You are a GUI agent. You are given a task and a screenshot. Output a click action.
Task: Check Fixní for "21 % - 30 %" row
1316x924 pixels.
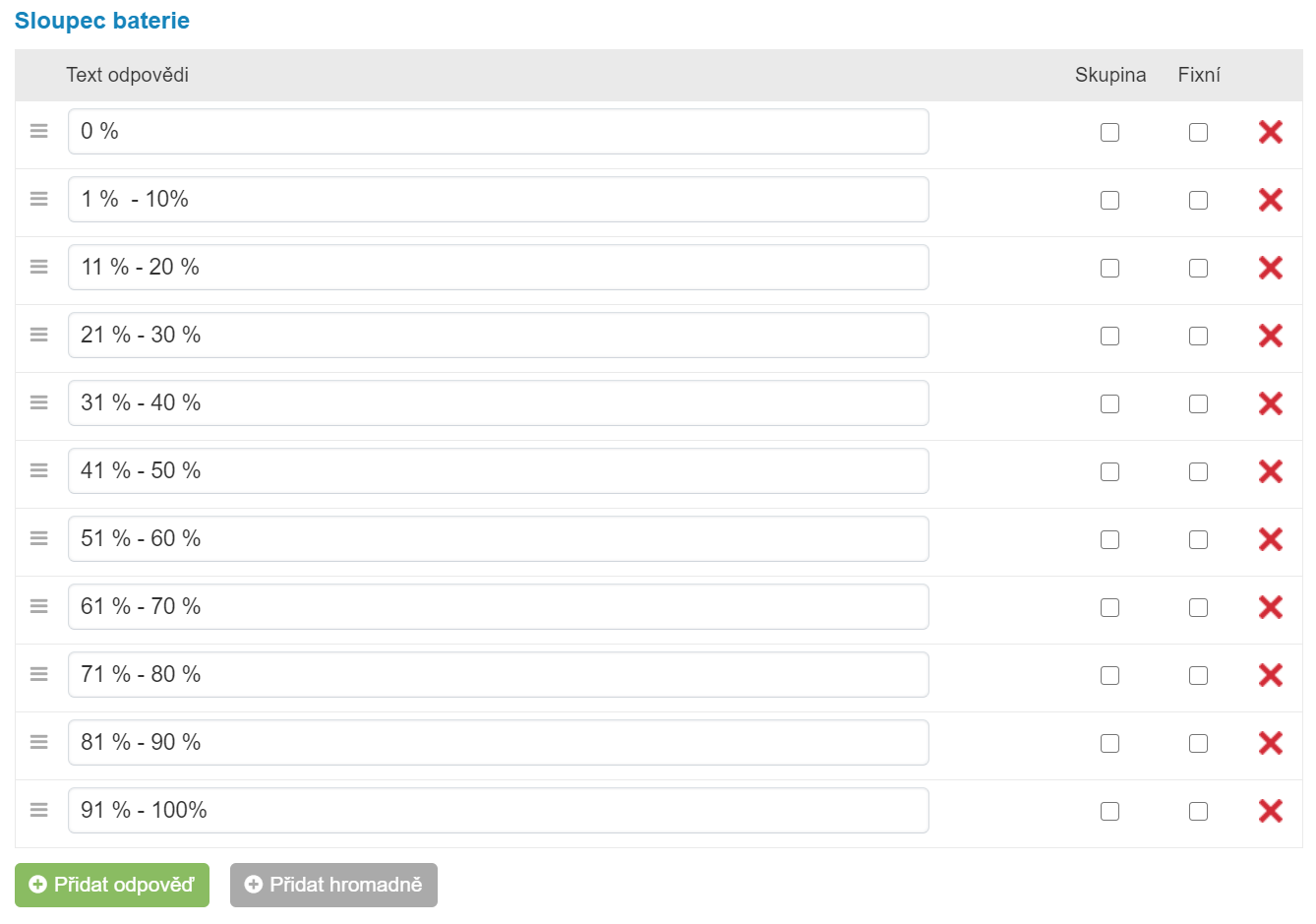pyautogui.click(x=1198, y=336)
